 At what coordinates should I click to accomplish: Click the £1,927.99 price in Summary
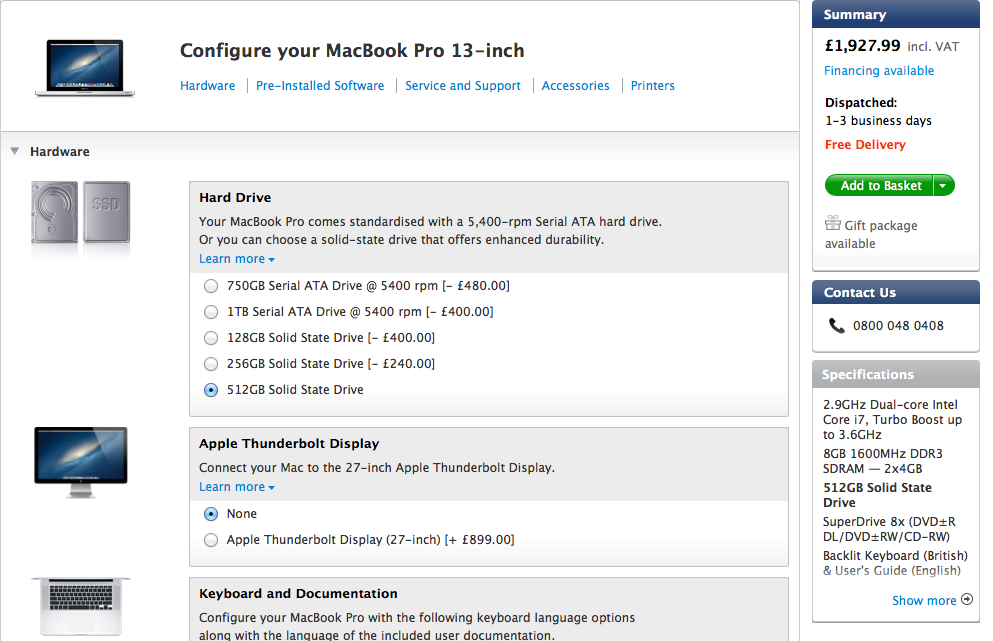pos(862,46)
